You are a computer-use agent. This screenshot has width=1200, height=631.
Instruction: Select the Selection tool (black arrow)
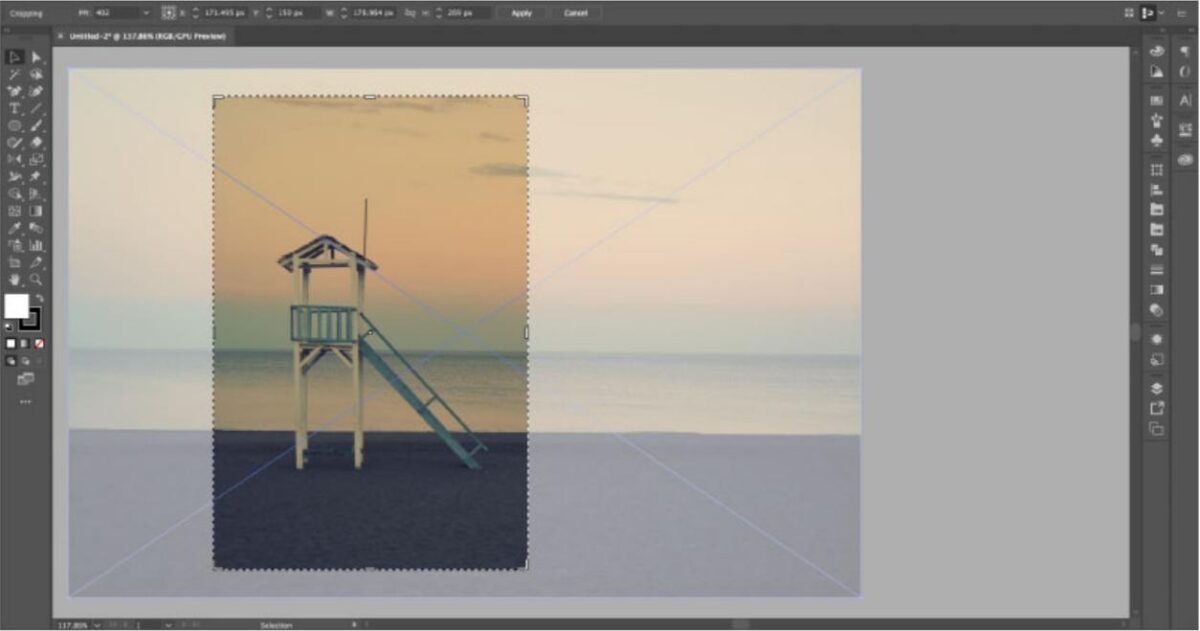(x=15, y=57)
